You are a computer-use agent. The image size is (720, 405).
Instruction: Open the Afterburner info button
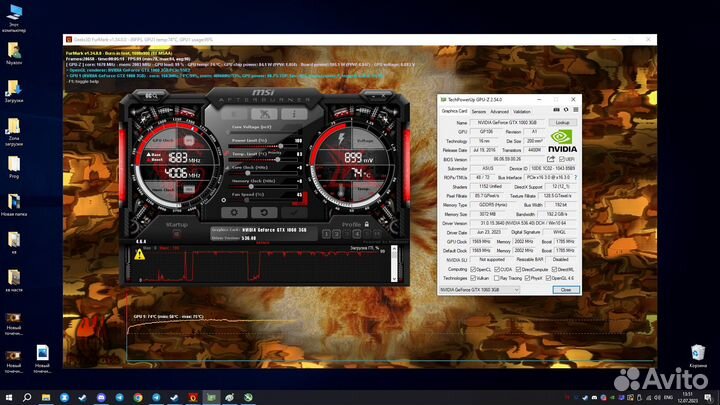pyautogui.click(x=294, y=114)
